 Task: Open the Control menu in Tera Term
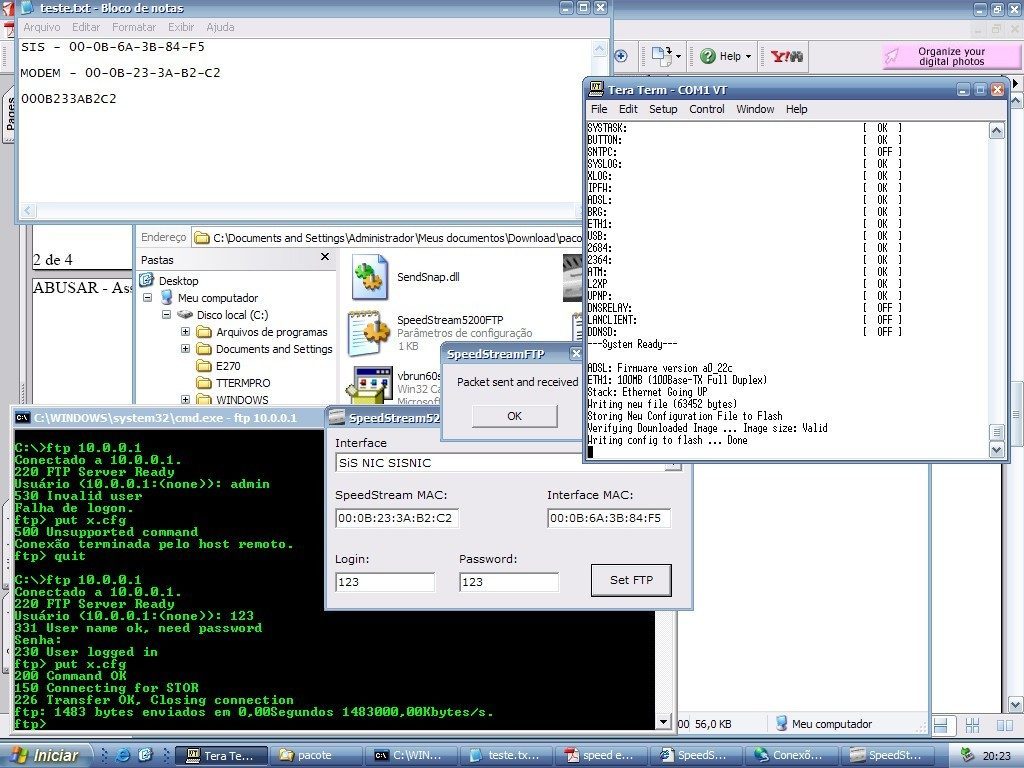click(707, 109)
